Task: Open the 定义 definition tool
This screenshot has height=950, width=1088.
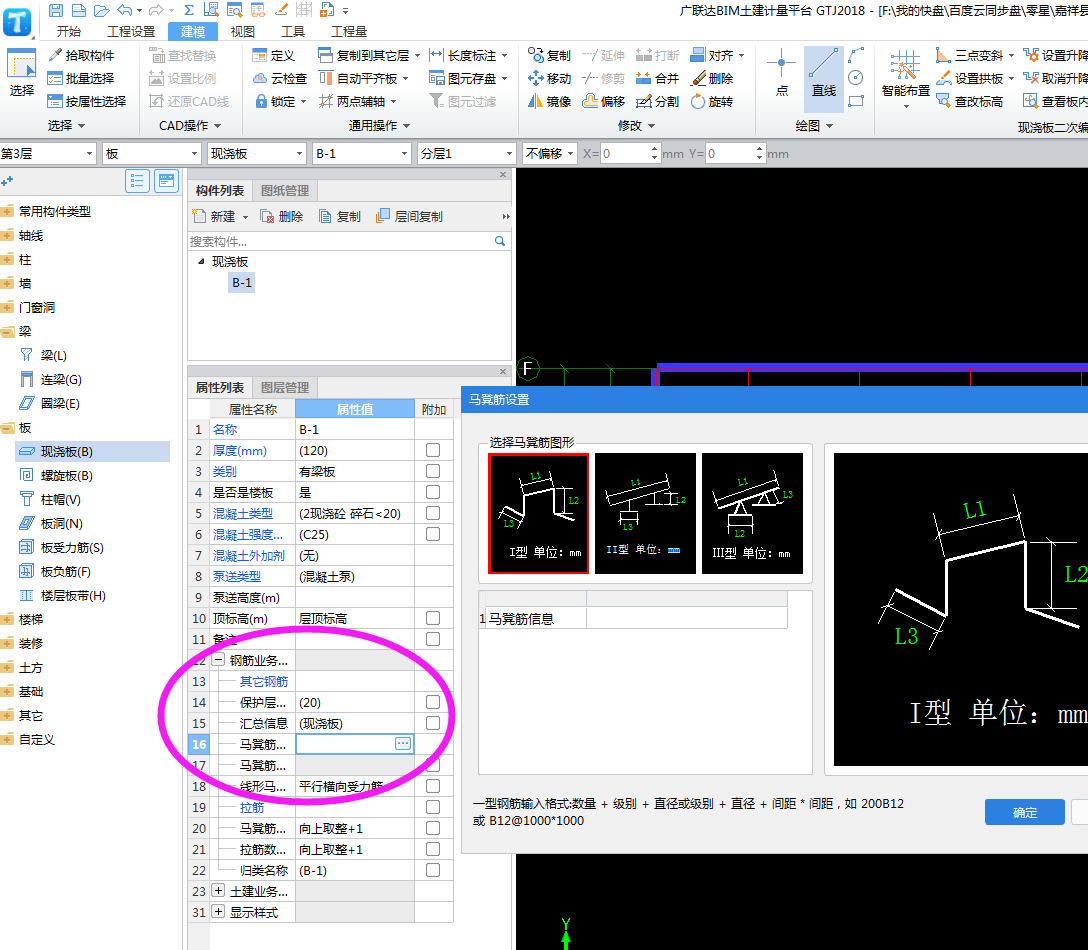Action: 274,56
